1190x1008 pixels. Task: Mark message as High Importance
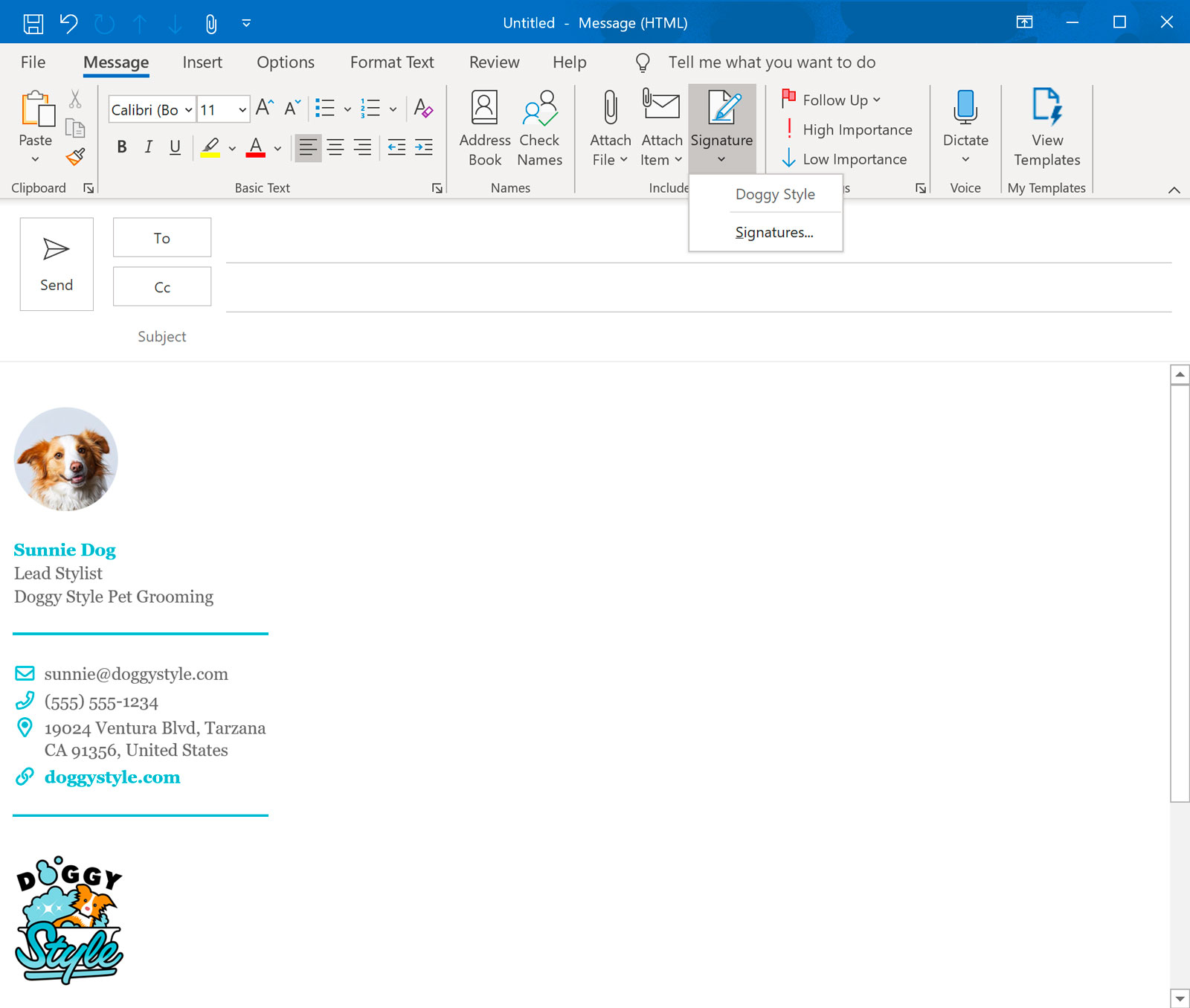click(x=847, y=129)
